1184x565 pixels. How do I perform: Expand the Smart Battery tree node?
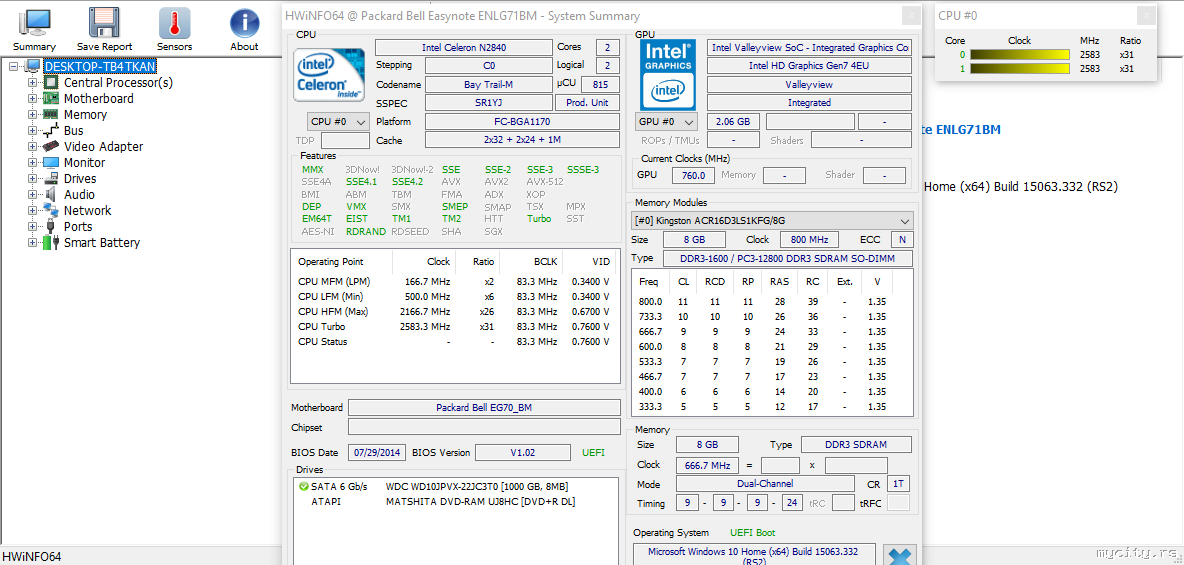[x=32, y=243]
